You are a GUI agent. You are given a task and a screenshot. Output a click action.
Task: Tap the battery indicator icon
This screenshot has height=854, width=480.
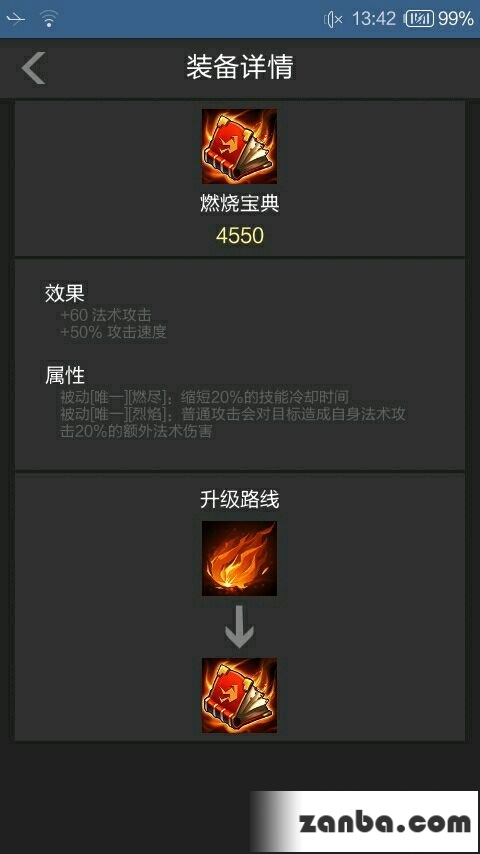click(x=420, y=20)
